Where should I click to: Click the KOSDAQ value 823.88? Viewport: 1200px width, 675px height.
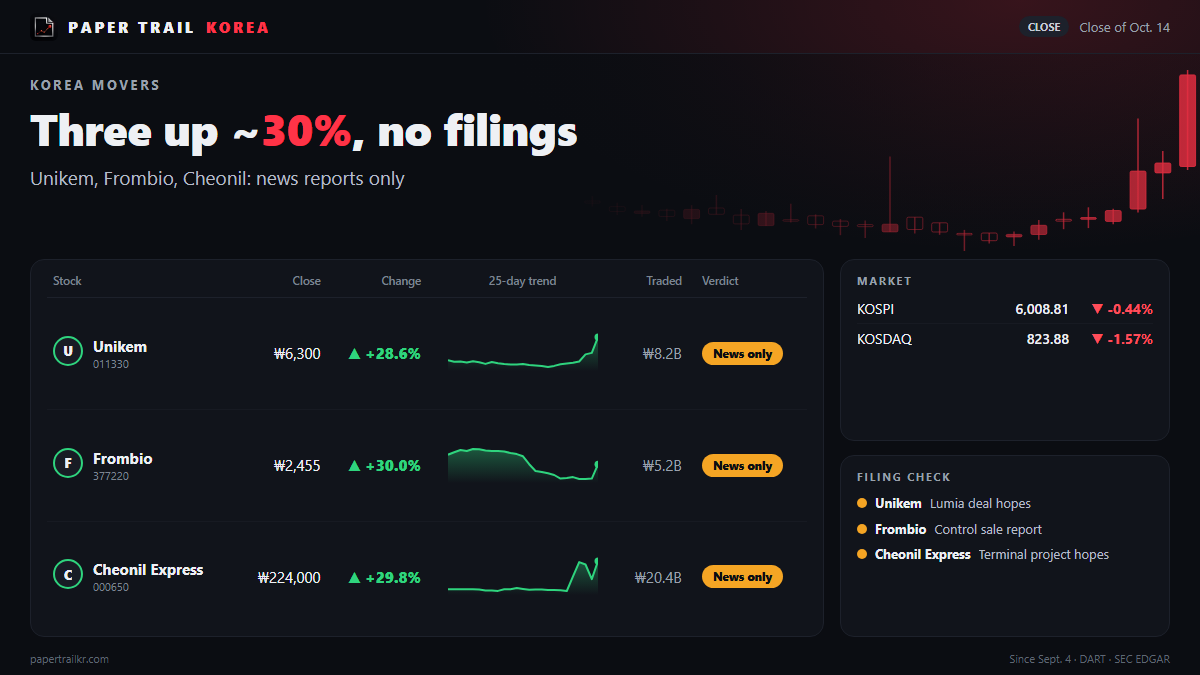point(1048,340)
